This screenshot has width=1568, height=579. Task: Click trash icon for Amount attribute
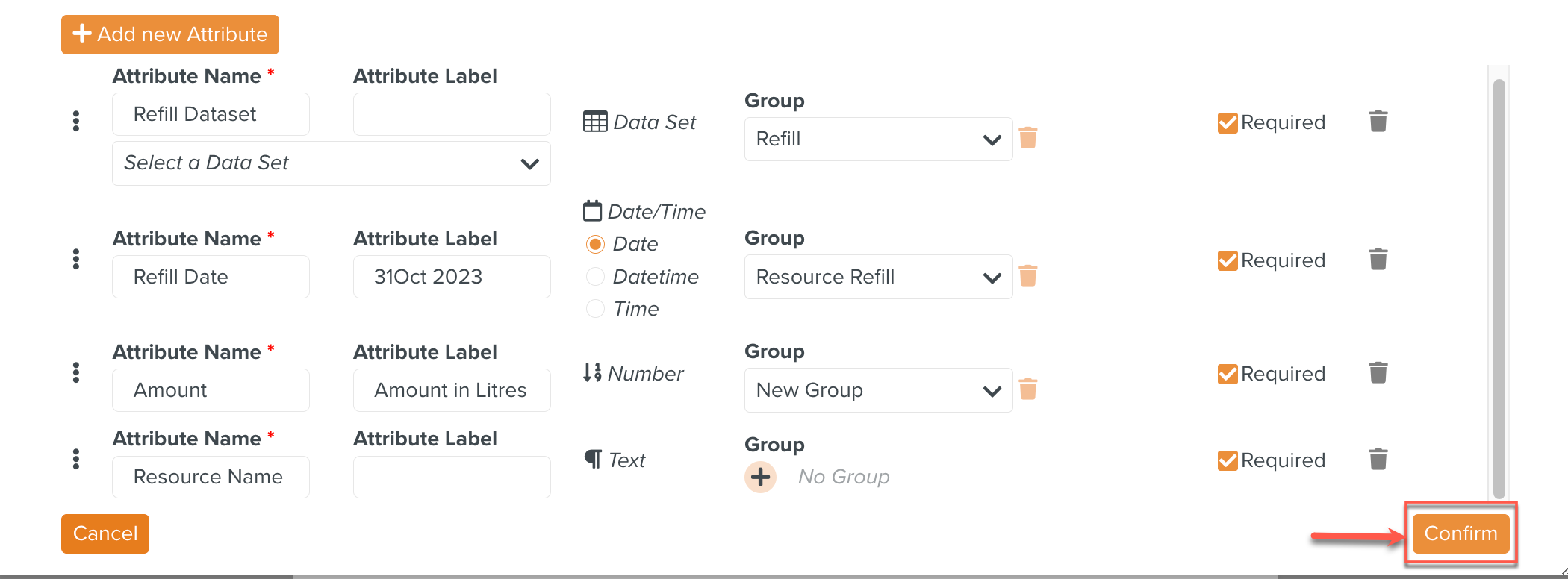1378,373
